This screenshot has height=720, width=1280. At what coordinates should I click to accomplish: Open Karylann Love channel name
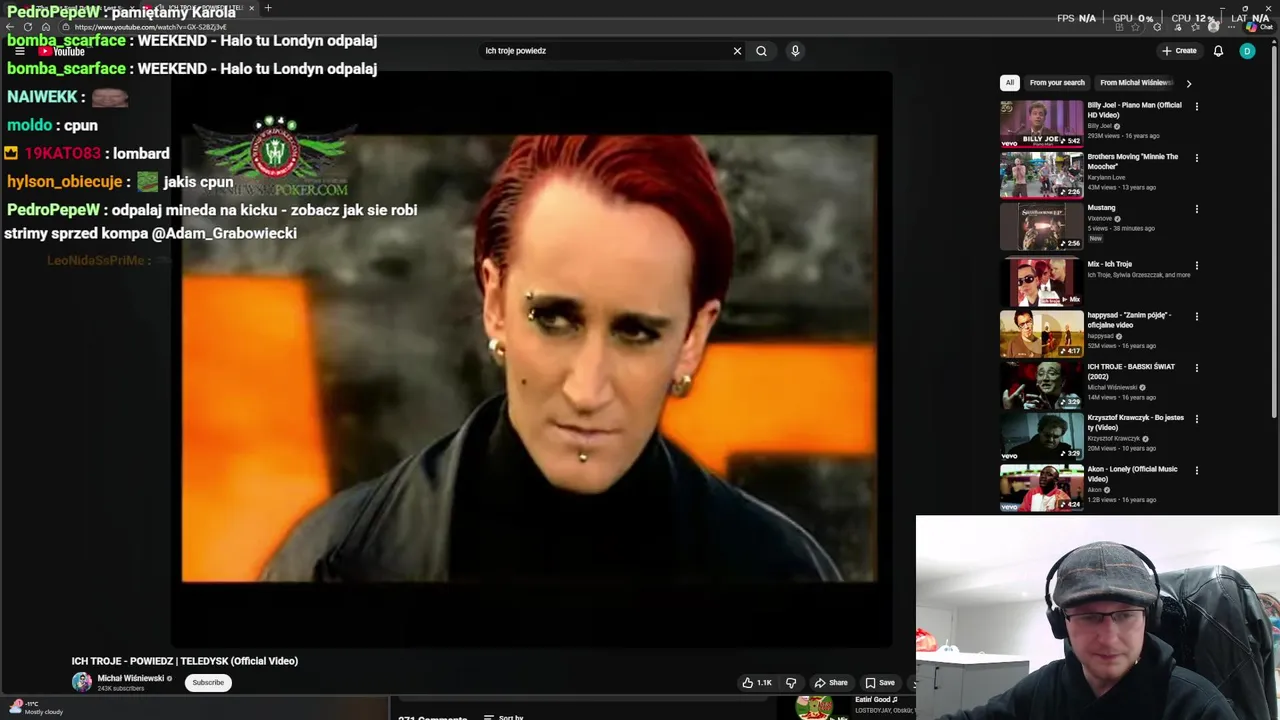(1106, 177)
